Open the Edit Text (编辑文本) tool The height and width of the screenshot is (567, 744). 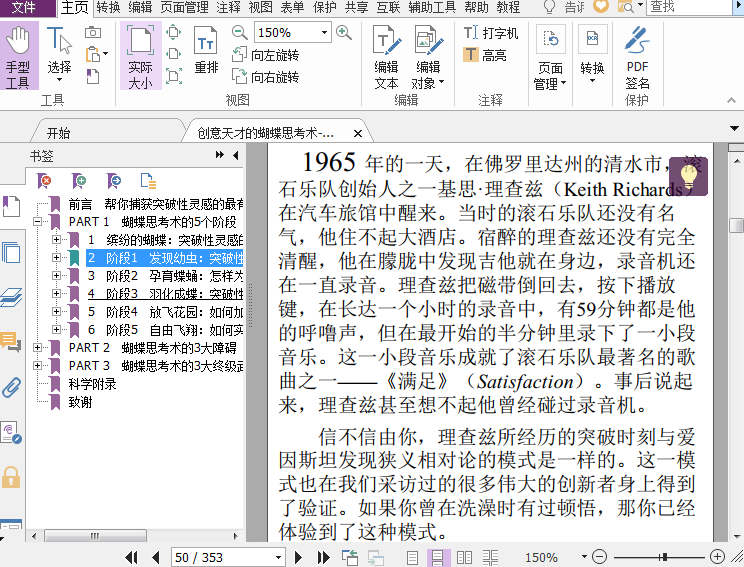coord(386,57)
